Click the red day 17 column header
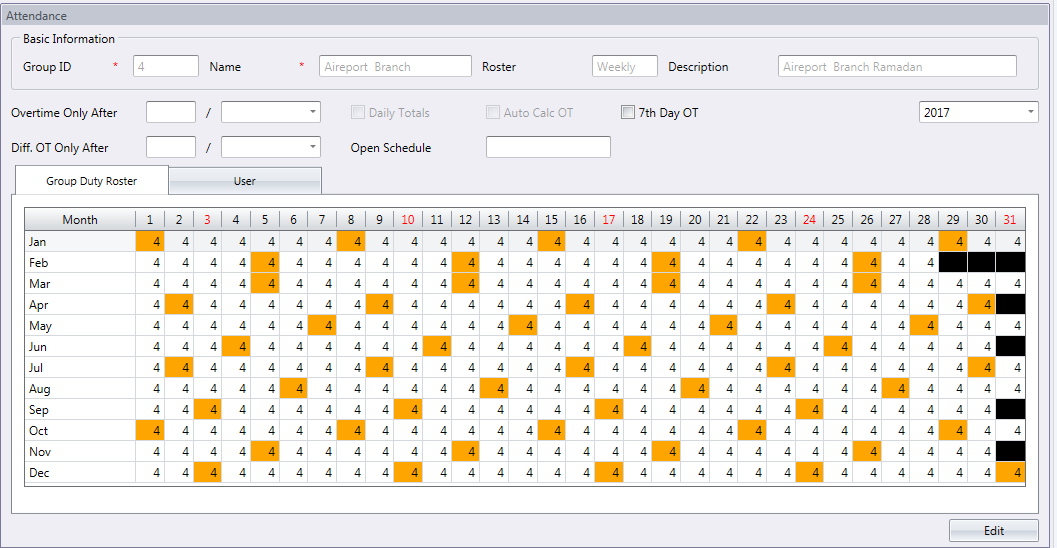The height and width of the screenshot is (548, 1057). [x=609, y=220]
